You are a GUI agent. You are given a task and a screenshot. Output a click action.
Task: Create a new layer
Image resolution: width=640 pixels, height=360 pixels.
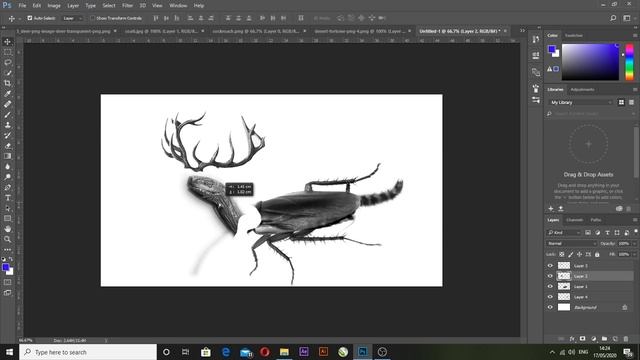(x=615, y=339)
